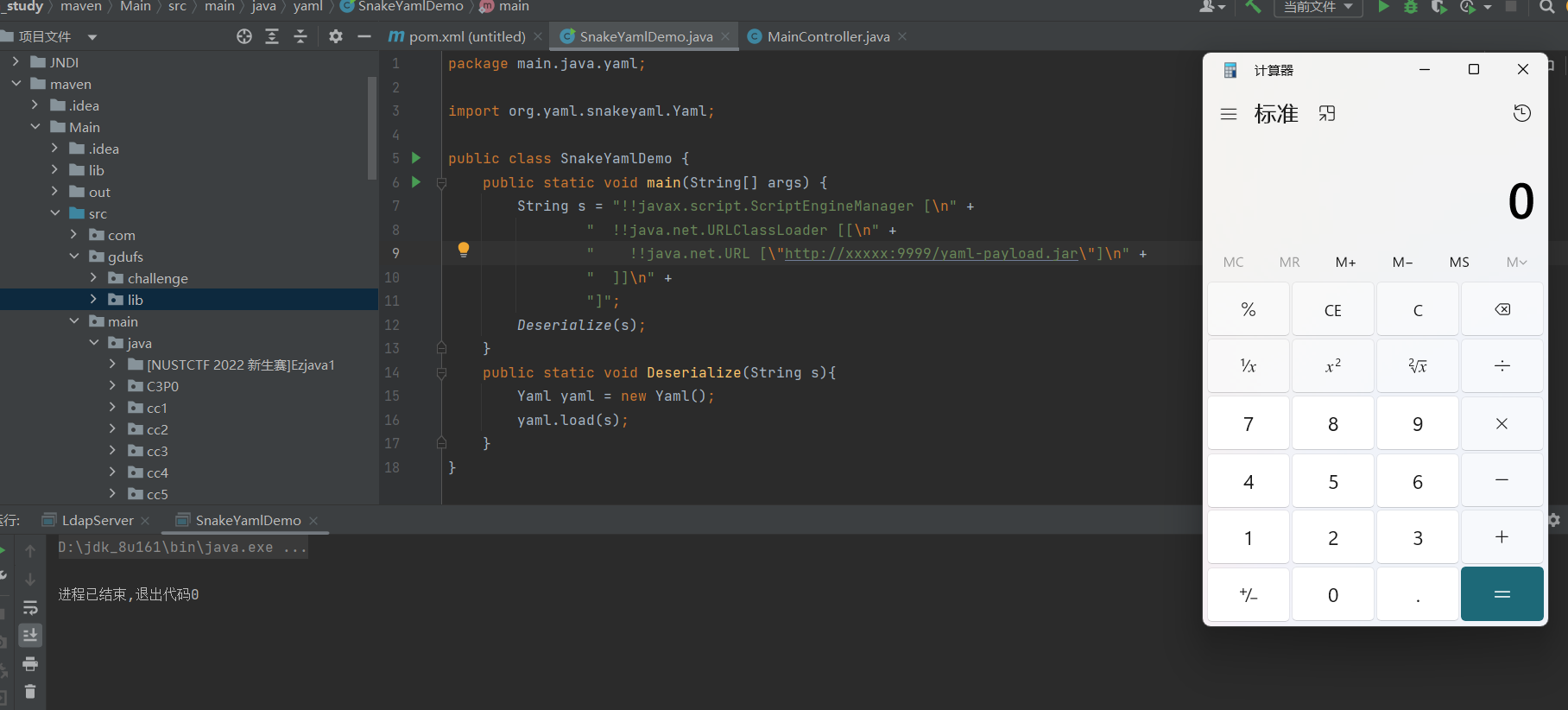Click the yellow lightbulb quick-fix icon
Image resolution: width=1568 pixels, height=710 pixels.
tap(464, 250)
